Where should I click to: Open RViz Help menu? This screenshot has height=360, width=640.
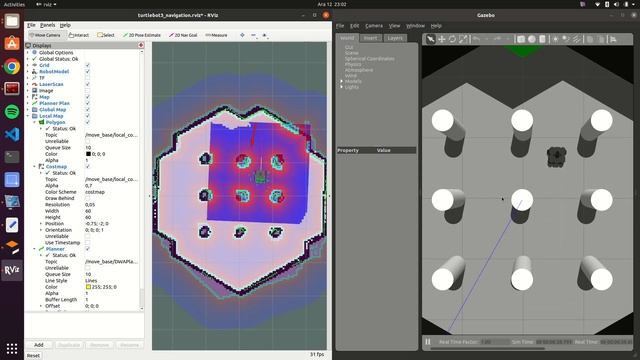pos(65,25)
